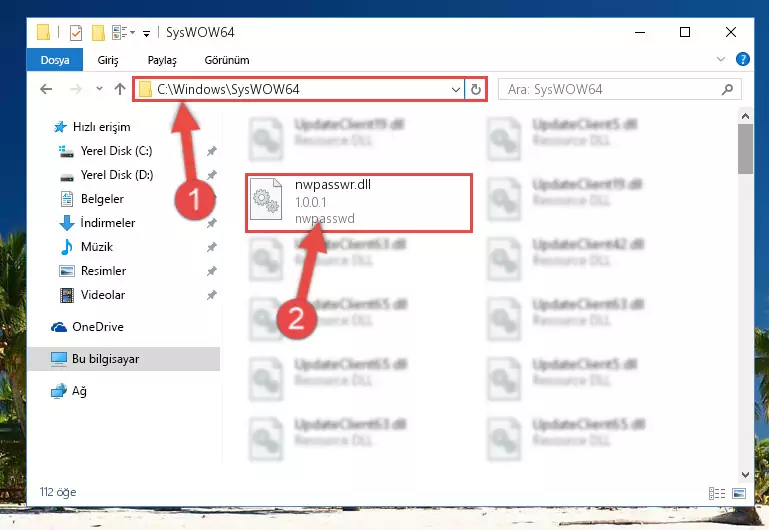Click the pin icon next to Resimler
The height and width of the screenshot is (530, 769).
coord(211,271)
